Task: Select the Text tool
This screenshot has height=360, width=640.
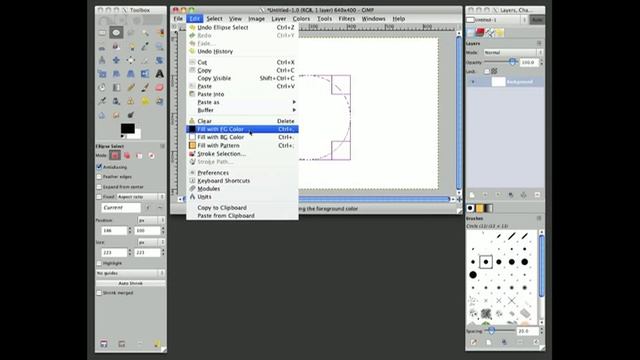Action: (159, 74)
